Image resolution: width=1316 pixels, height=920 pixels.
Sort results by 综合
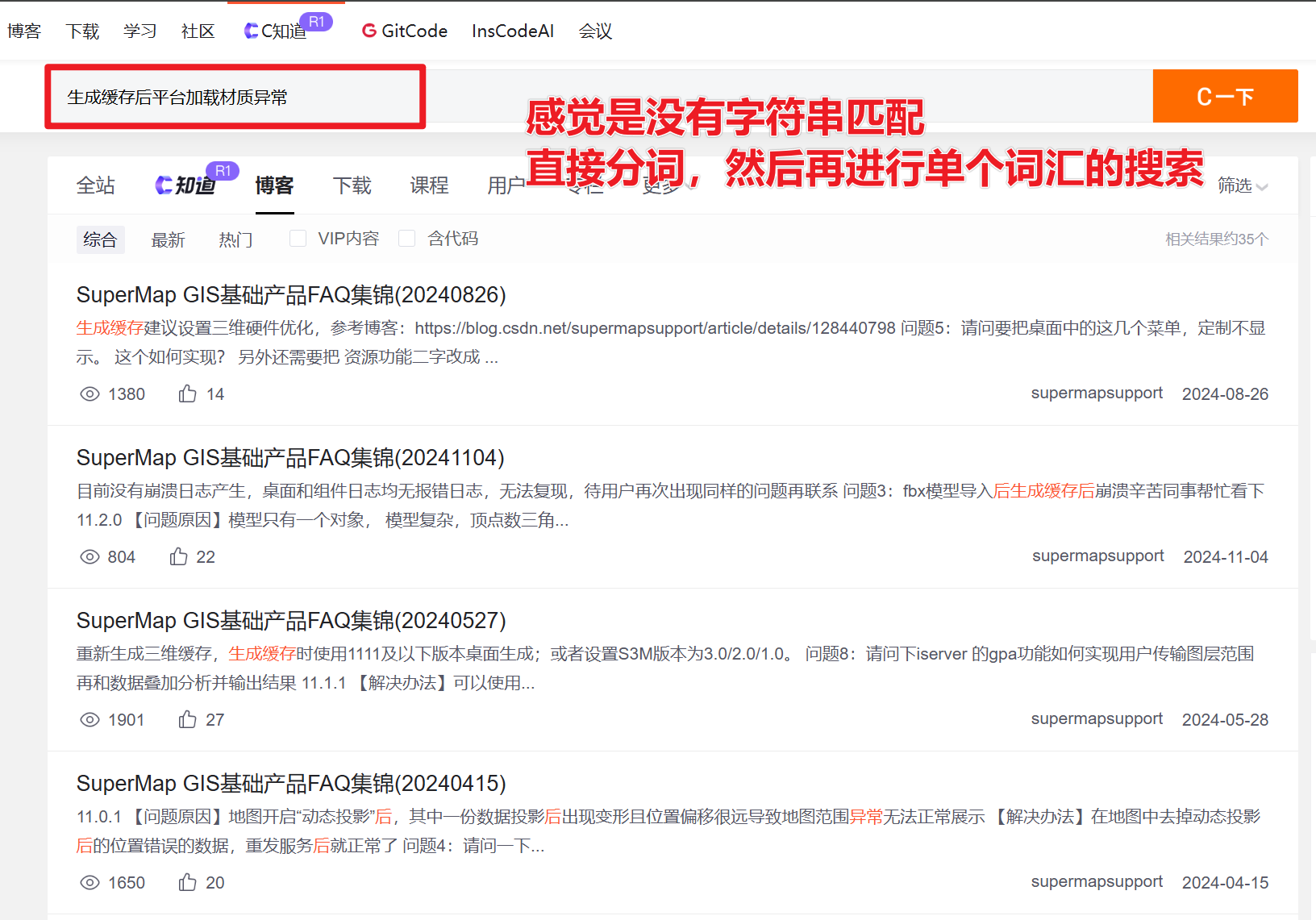pos(100,239)
